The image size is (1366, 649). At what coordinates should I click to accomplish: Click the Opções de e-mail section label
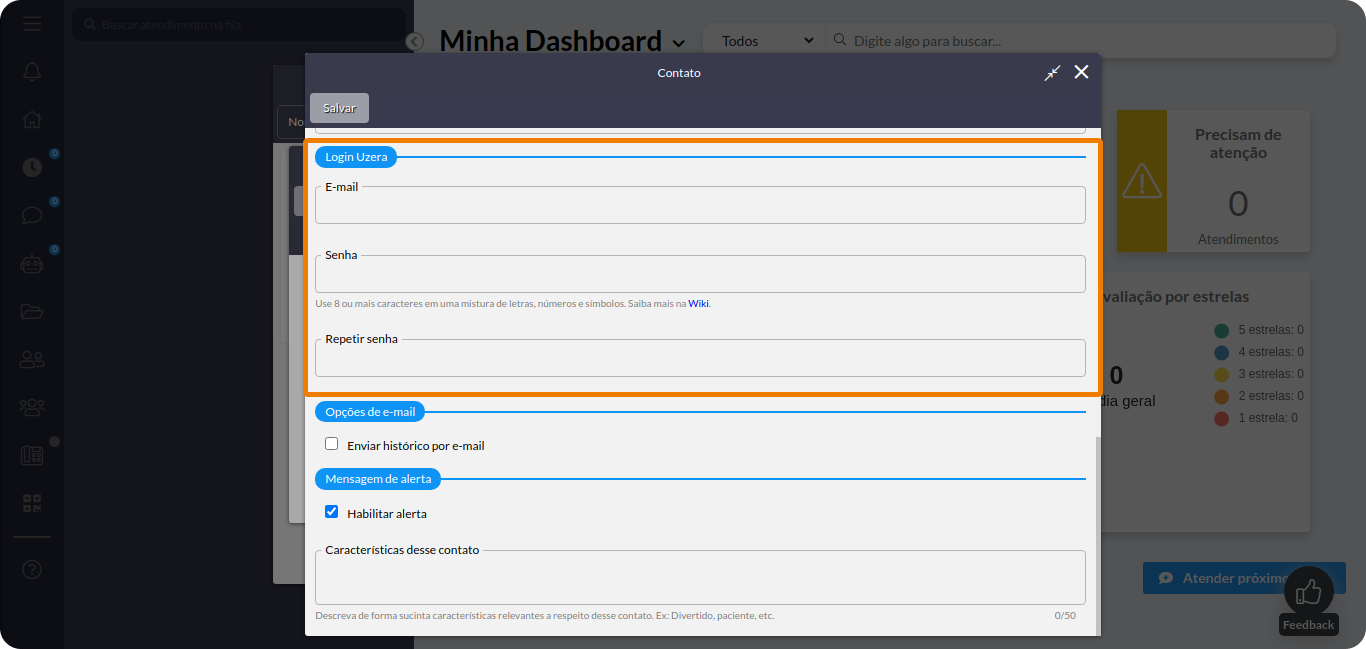pos(370,412)
